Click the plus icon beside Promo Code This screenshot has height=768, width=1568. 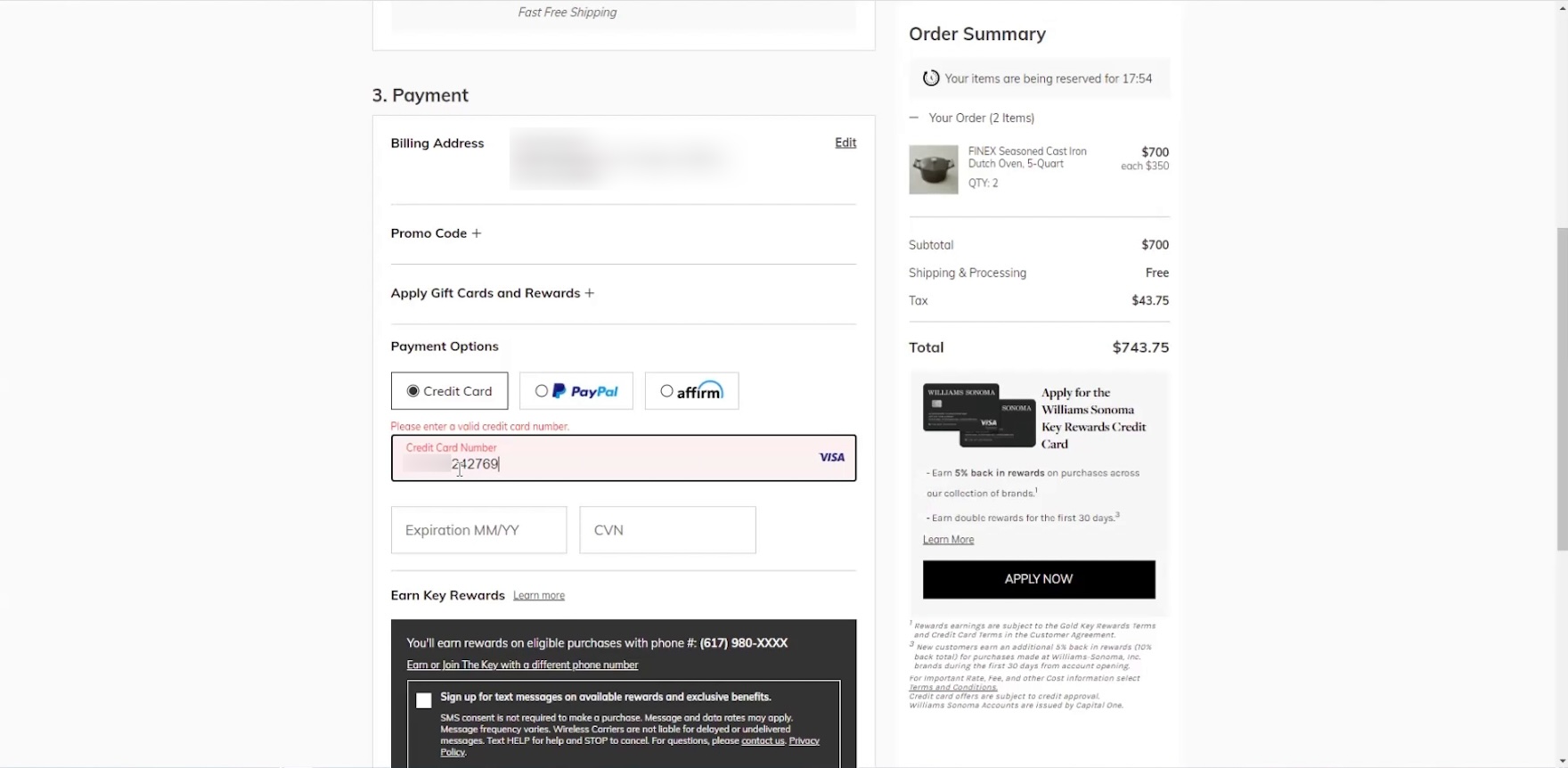coord(477,233)
